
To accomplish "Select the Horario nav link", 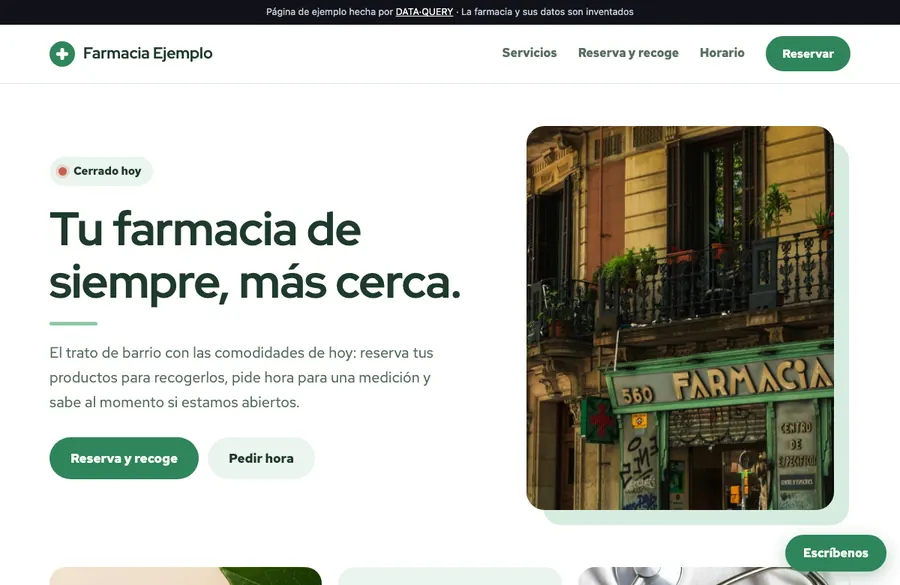I will point(722,53).
